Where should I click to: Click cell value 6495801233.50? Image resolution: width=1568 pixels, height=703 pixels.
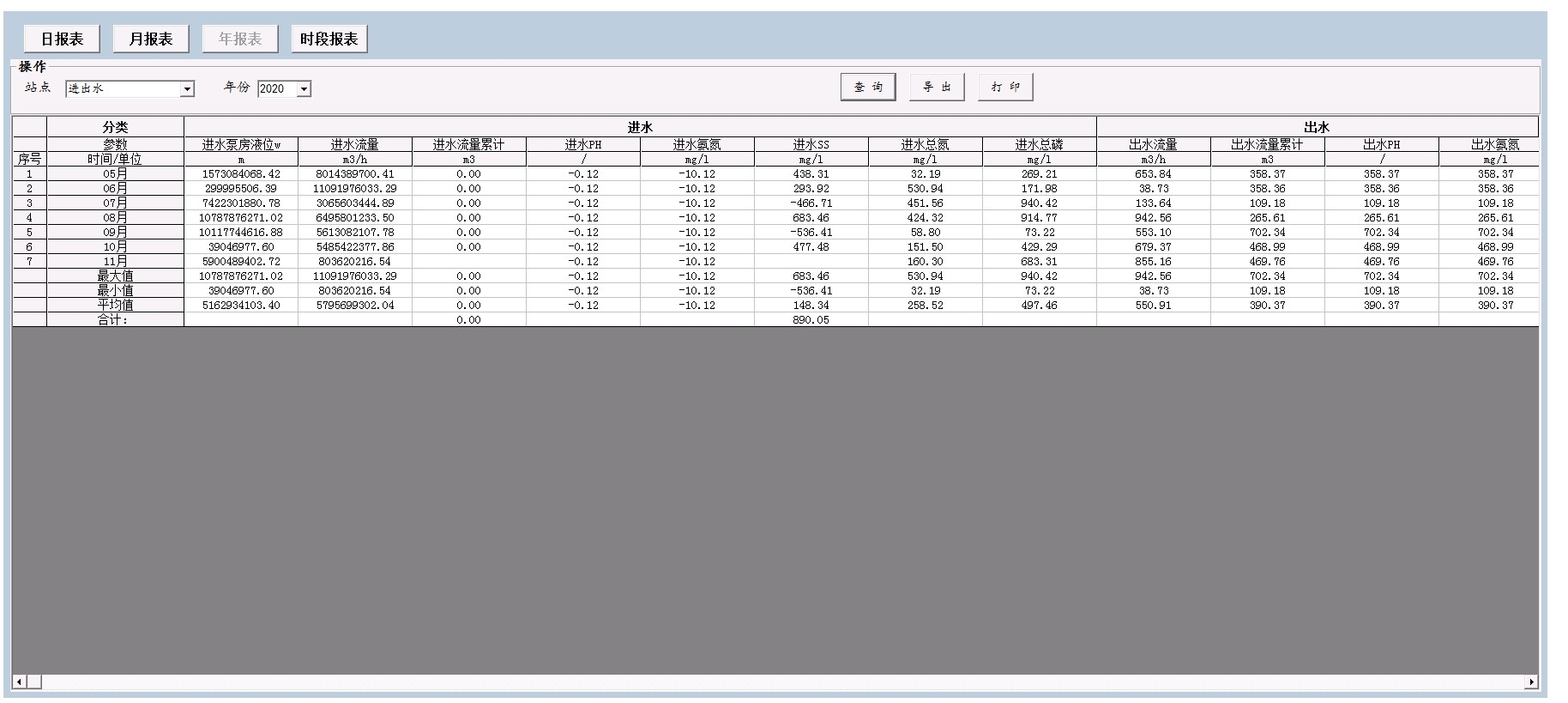(355, 217)
